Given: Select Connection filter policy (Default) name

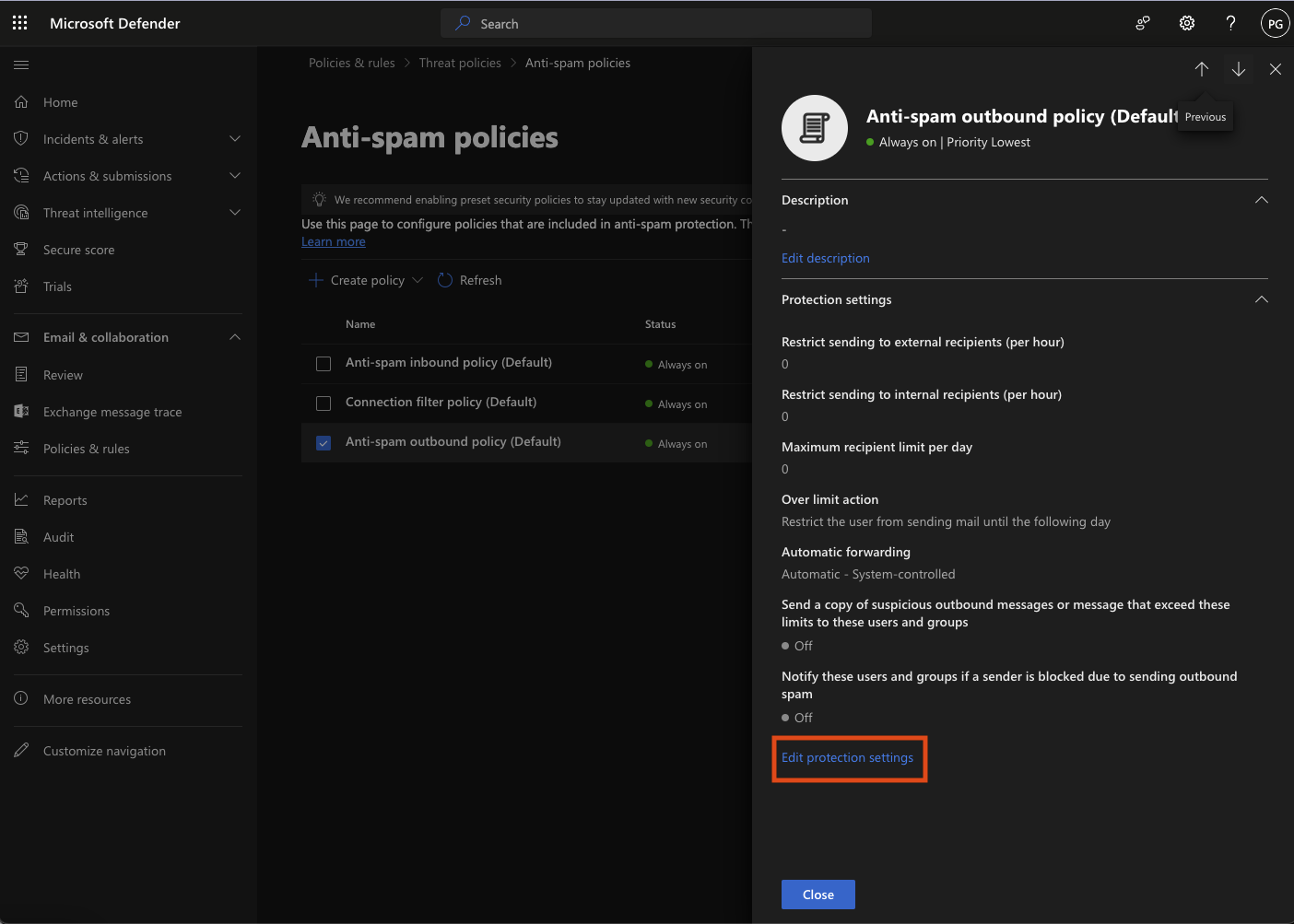Looking at the screenshot, I should (441, 402).
